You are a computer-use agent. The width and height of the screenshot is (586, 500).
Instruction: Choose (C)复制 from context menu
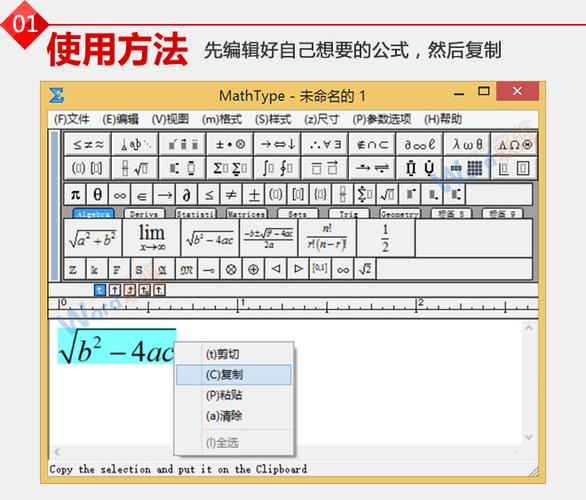pos(234,374)
